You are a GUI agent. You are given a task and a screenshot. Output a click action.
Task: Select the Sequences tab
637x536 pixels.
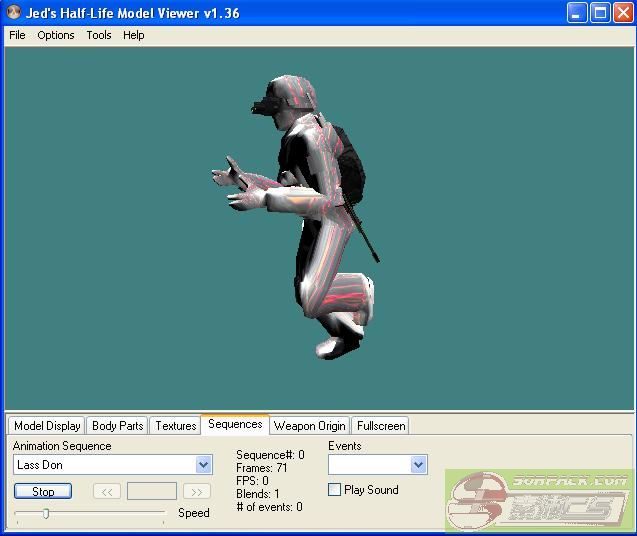click(235, 424)
